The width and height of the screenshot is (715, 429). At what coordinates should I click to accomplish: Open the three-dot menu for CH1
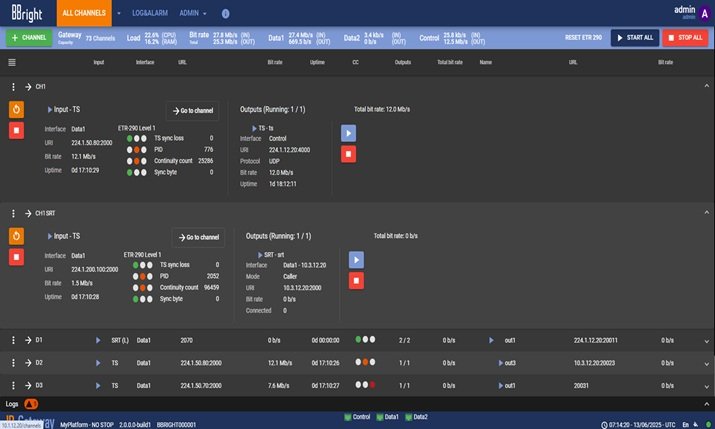(13, 87)
